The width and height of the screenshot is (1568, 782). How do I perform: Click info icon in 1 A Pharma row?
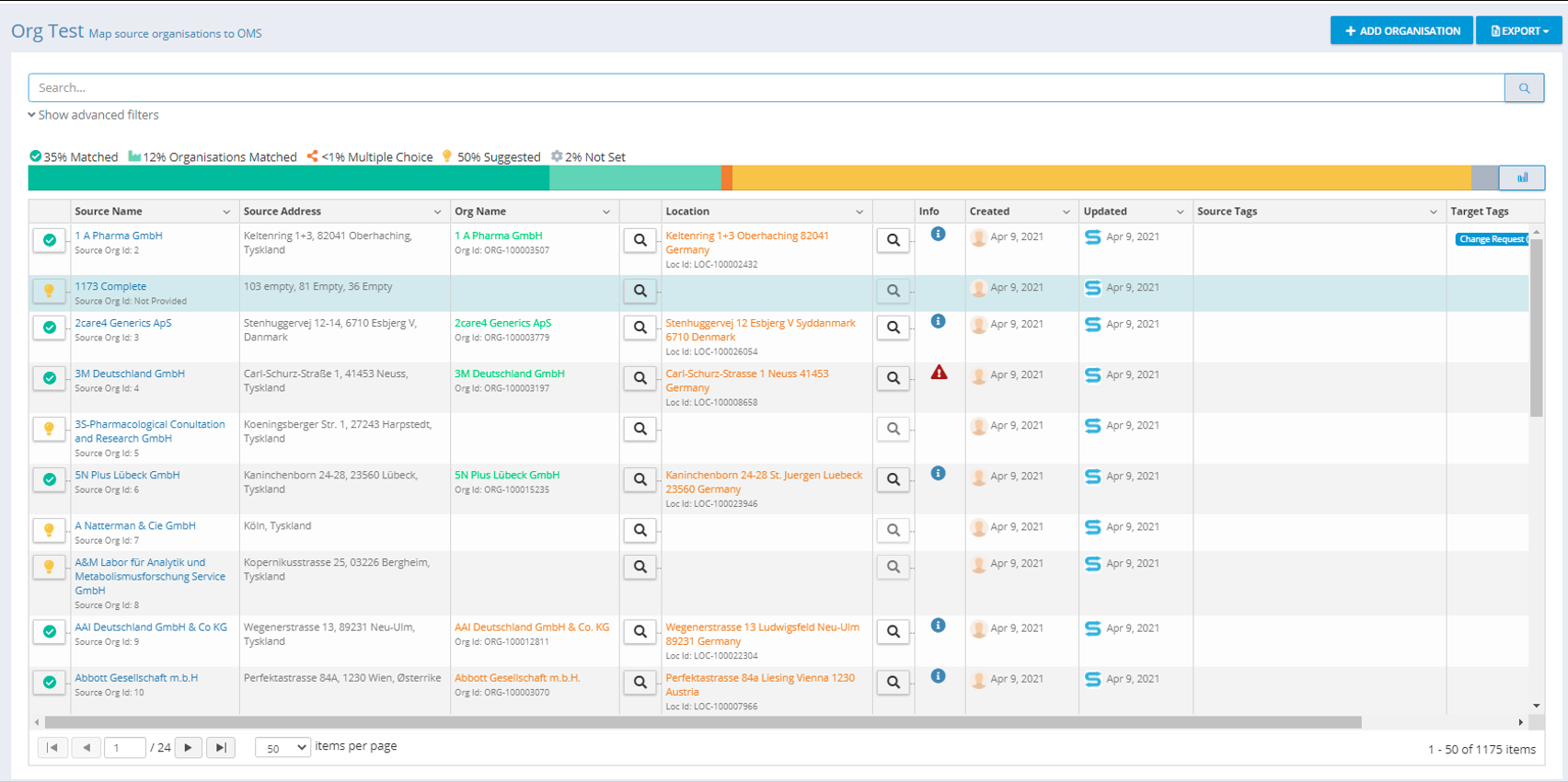coord(938,235)
